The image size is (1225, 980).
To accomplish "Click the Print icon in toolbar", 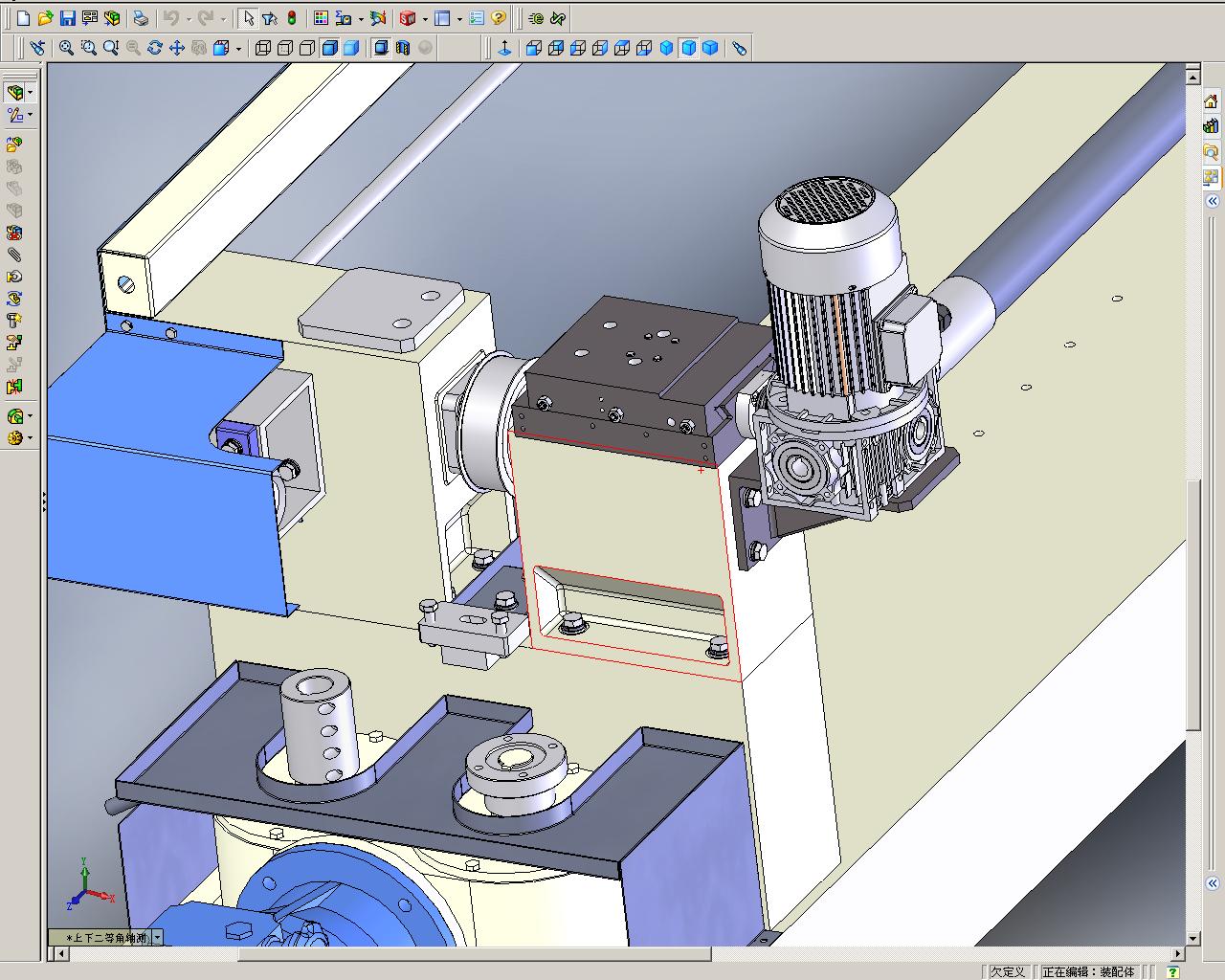I will click(x=141, y=18).
